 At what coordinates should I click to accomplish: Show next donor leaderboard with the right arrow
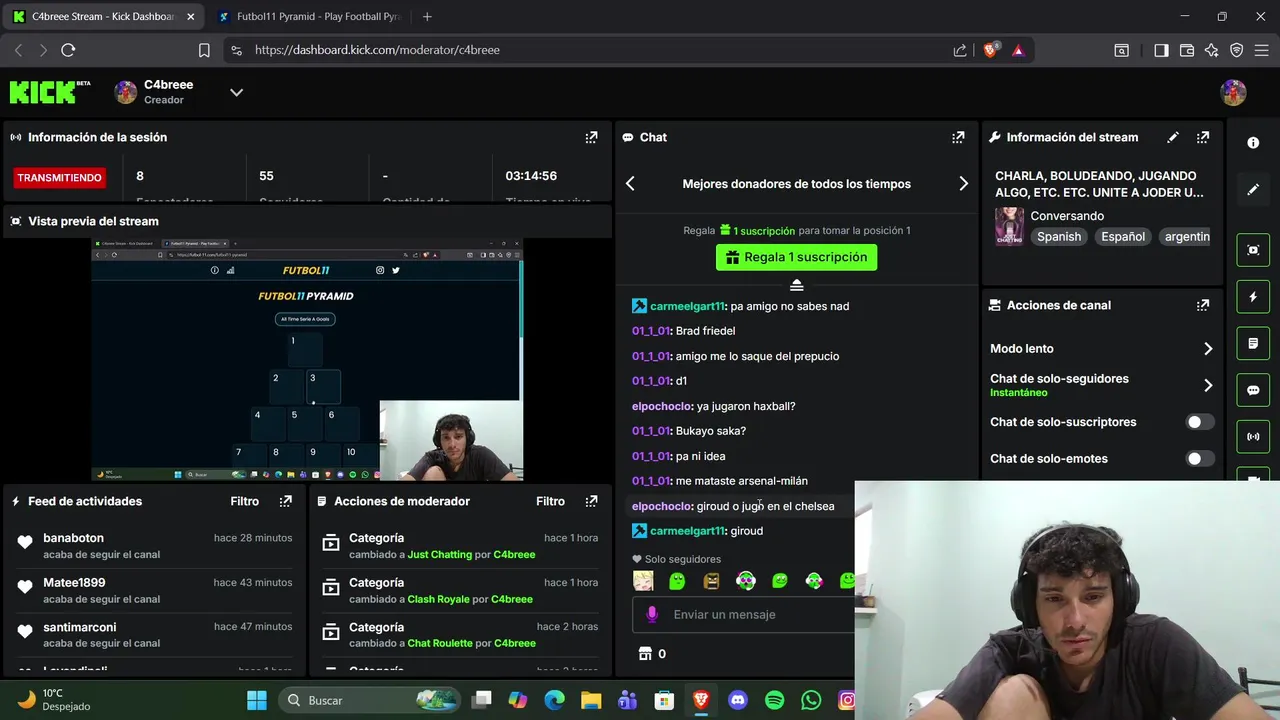pyautogui.click(x=963, y=183)
